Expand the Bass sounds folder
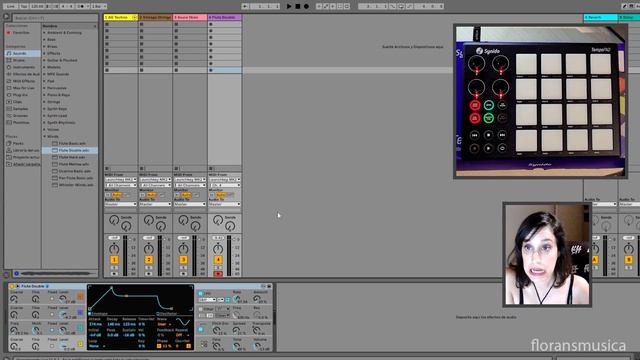 coord(44,40)
